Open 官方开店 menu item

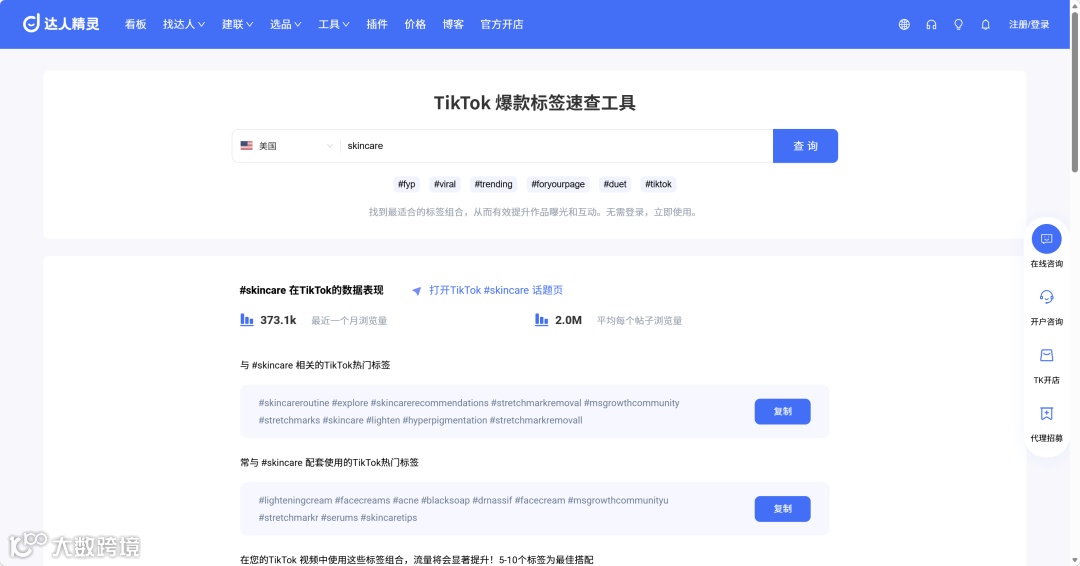coord(501,24)
